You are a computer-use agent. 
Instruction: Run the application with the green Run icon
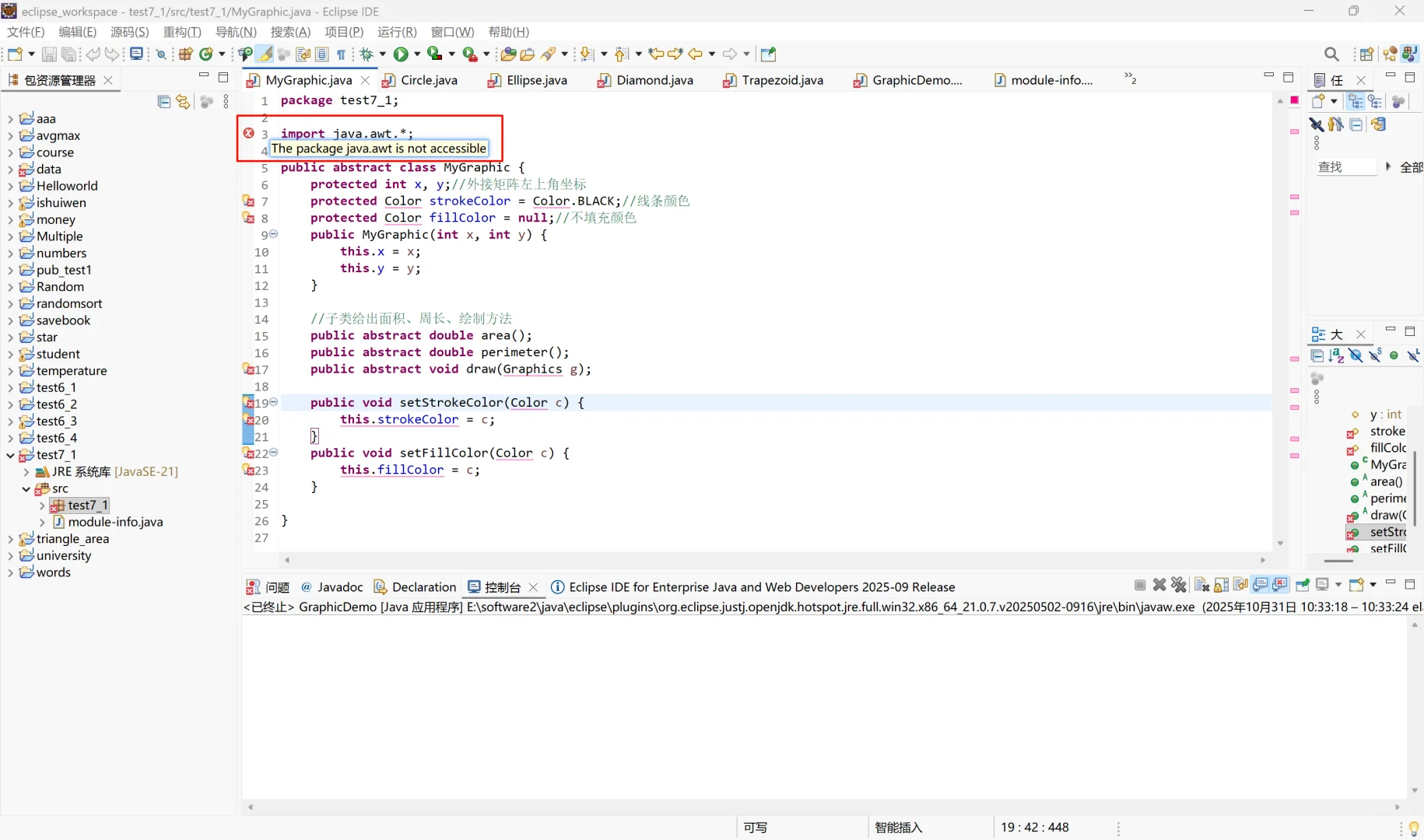(402, 54)
